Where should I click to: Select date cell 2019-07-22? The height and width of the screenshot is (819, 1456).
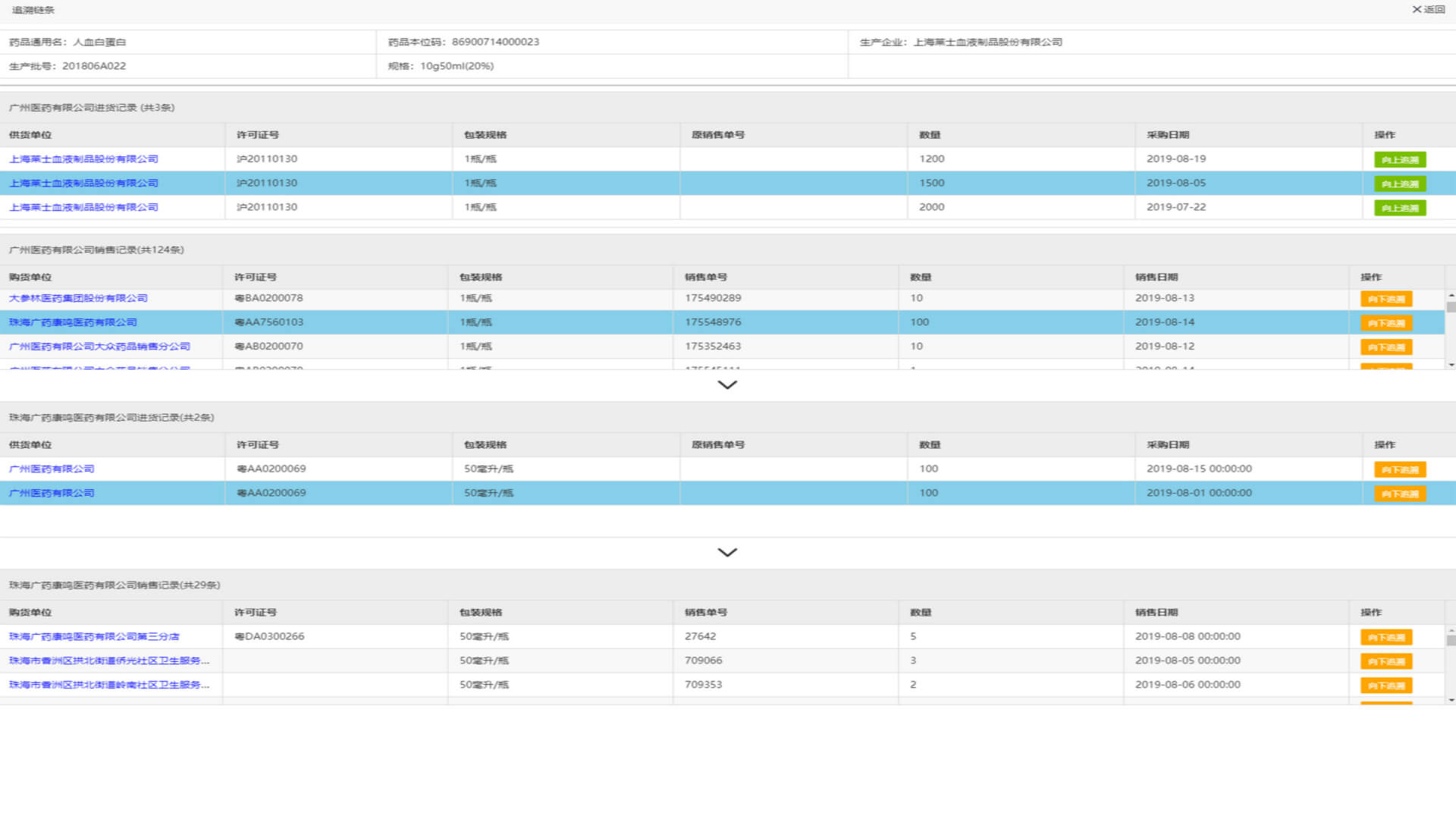[1248, 207]
